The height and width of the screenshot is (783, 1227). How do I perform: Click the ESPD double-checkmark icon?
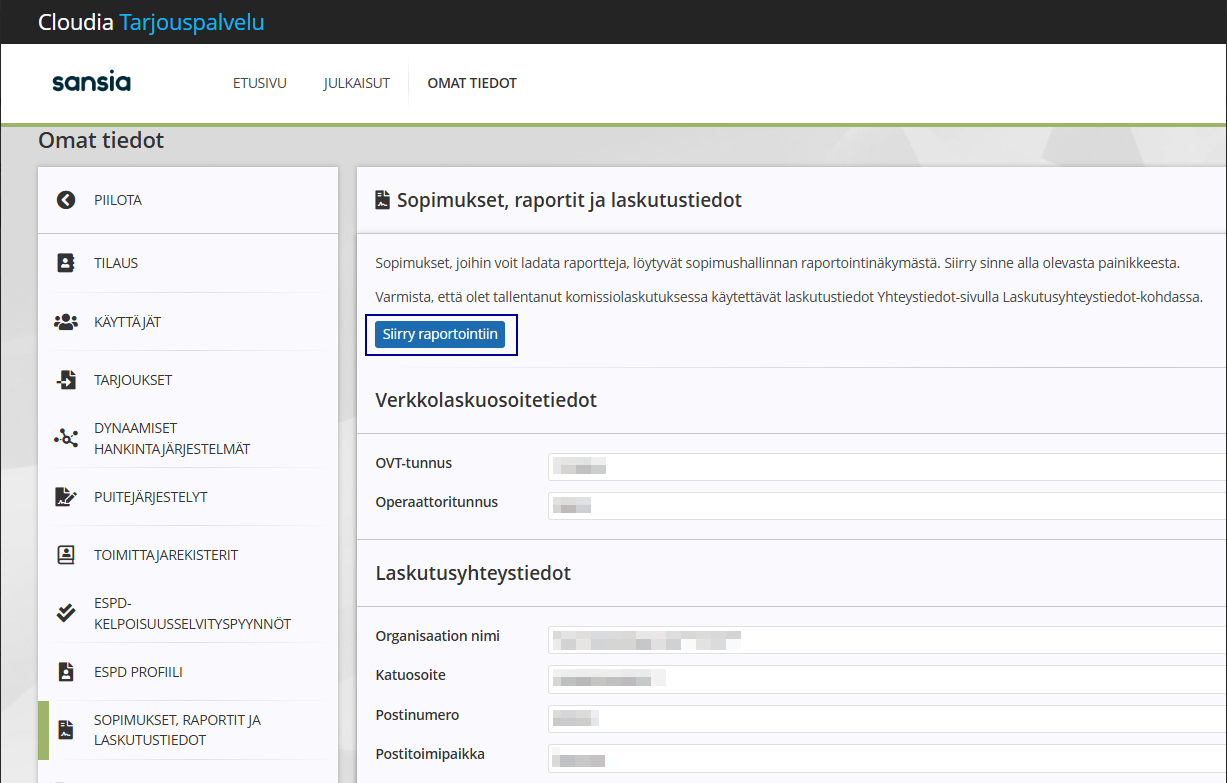tap(66, 613)
